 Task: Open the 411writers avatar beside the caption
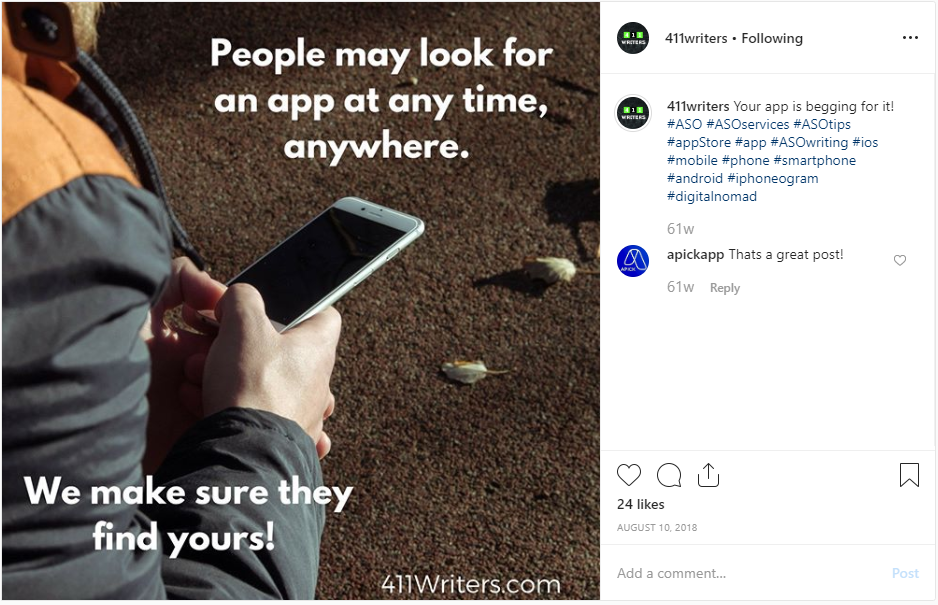click(633, 113)
